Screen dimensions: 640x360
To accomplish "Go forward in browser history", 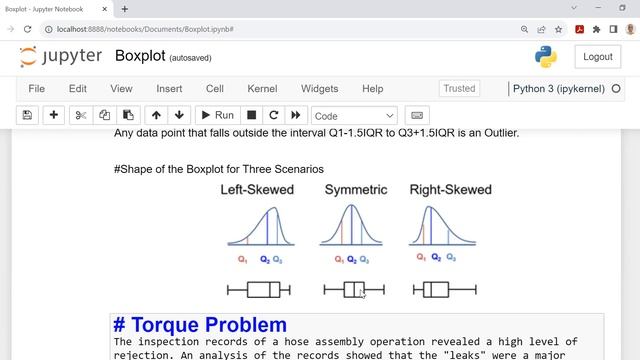I will pos(11,29).
